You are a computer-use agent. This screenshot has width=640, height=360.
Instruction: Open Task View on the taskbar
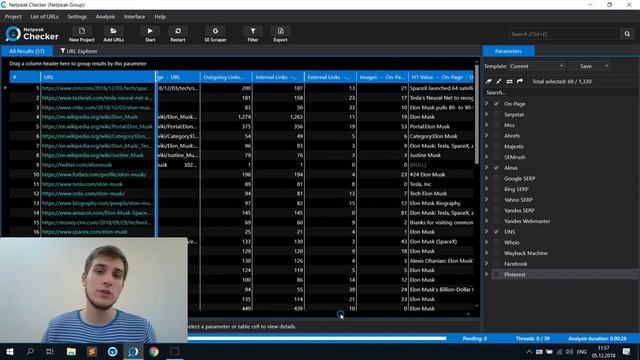point(50,351)
